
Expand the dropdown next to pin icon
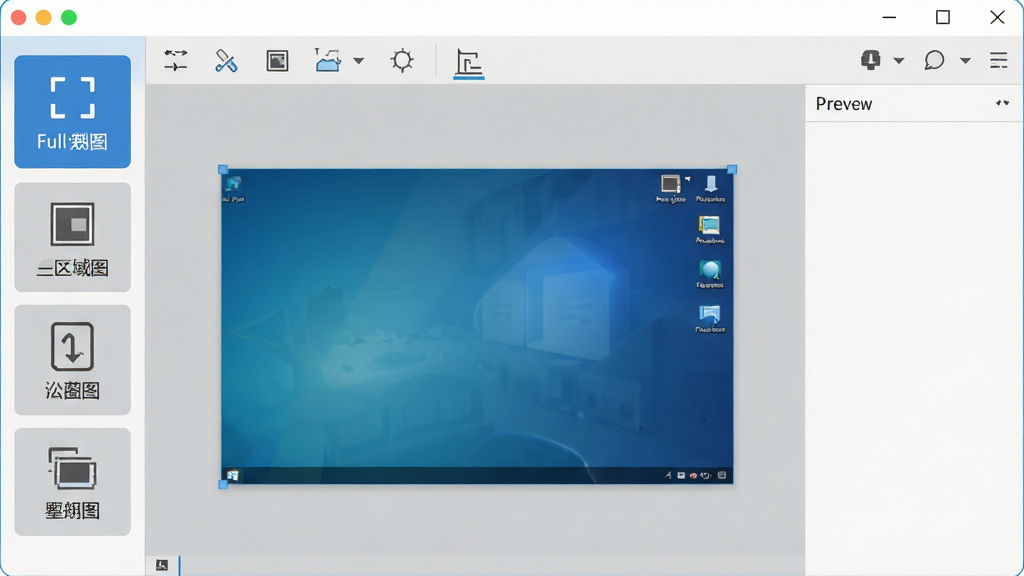(x=899, y=61)
